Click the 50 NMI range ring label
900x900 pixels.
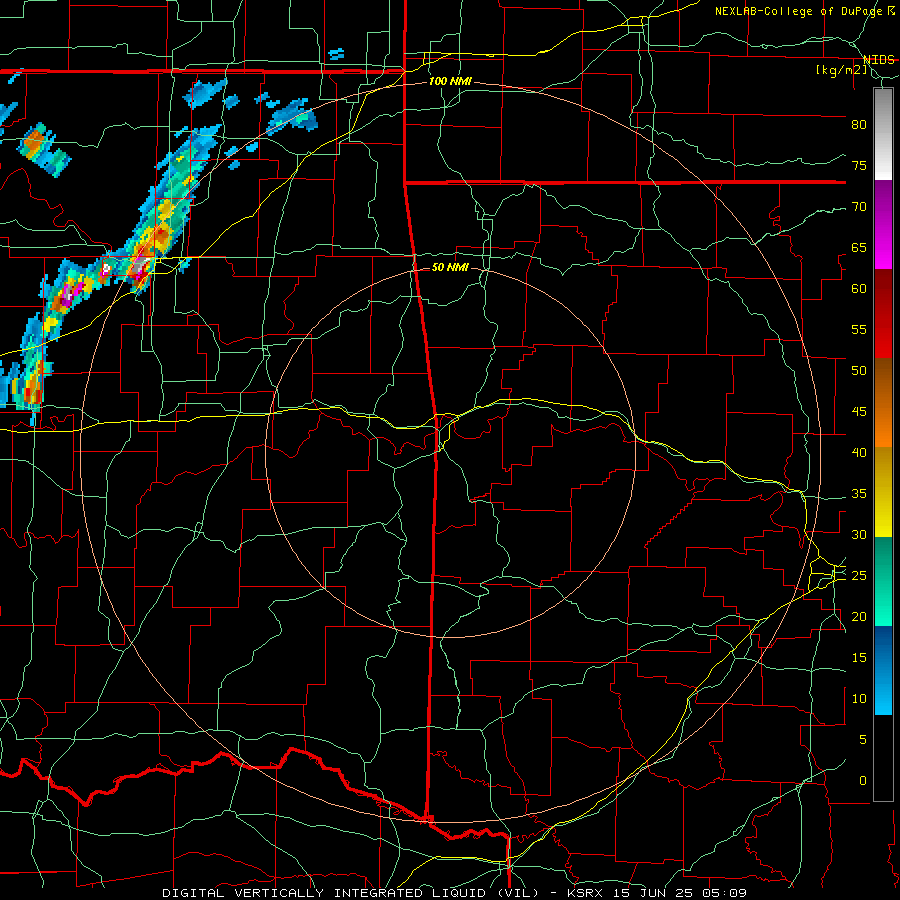(450, 267)
